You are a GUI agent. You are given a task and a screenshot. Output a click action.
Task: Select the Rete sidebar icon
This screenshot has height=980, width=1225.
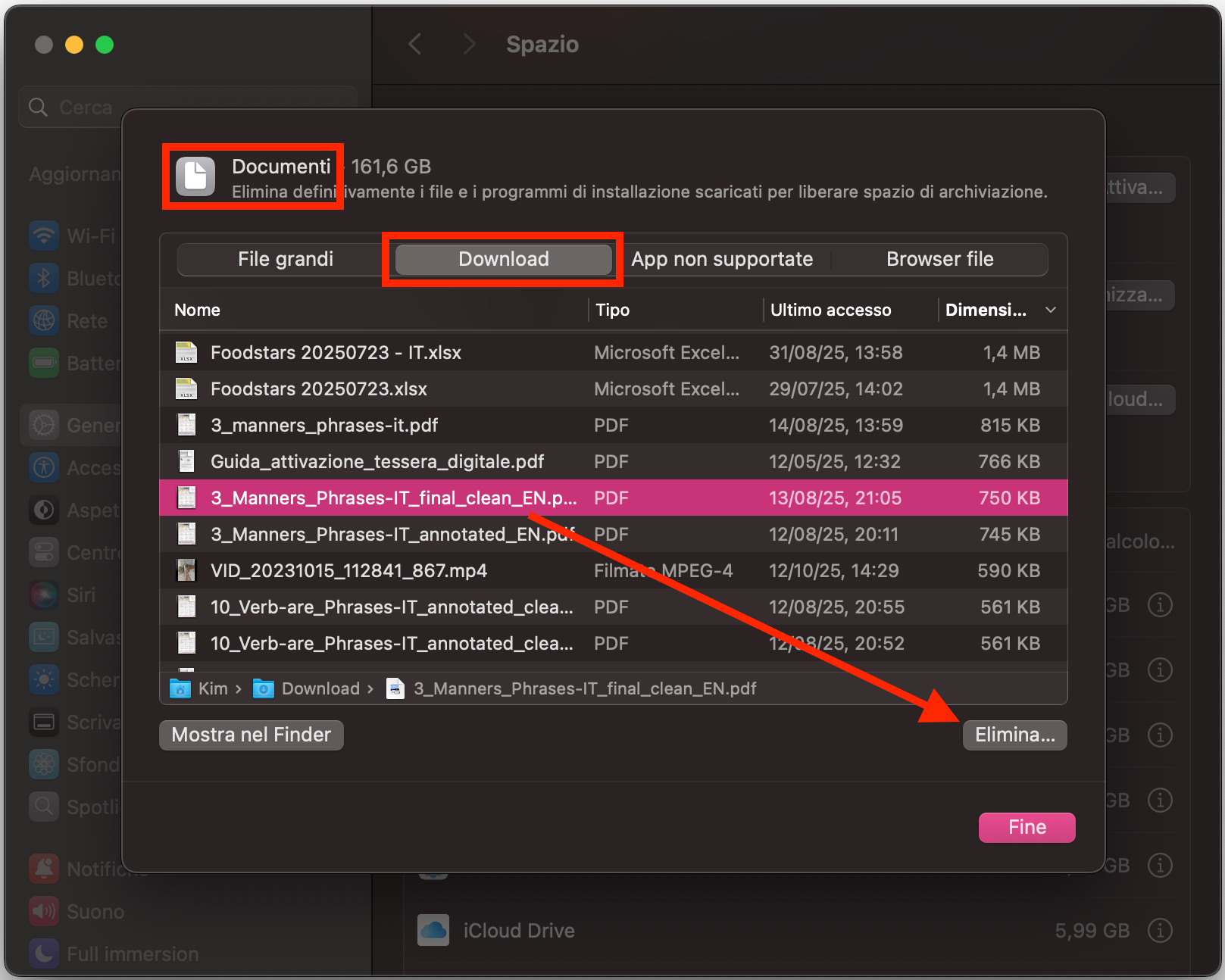(43, 320)
